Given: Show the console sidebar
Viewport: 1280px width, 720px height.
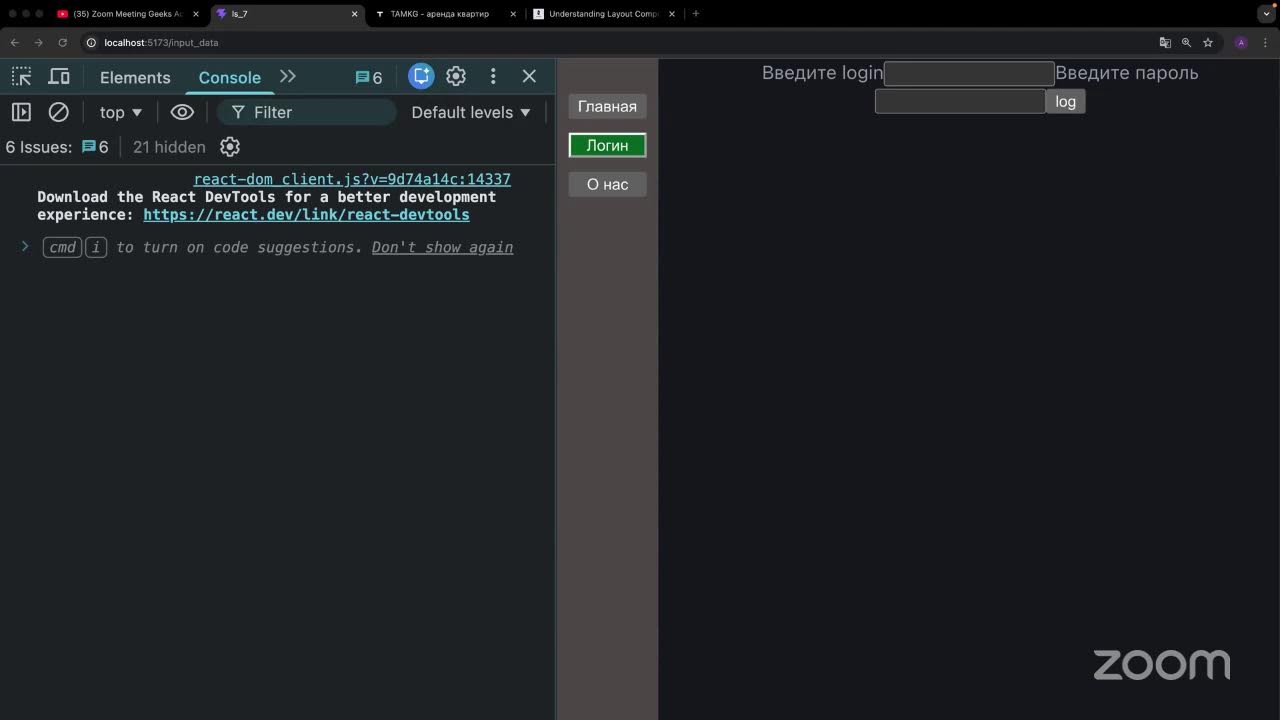Looking at the screenshot, I should 21,112.
